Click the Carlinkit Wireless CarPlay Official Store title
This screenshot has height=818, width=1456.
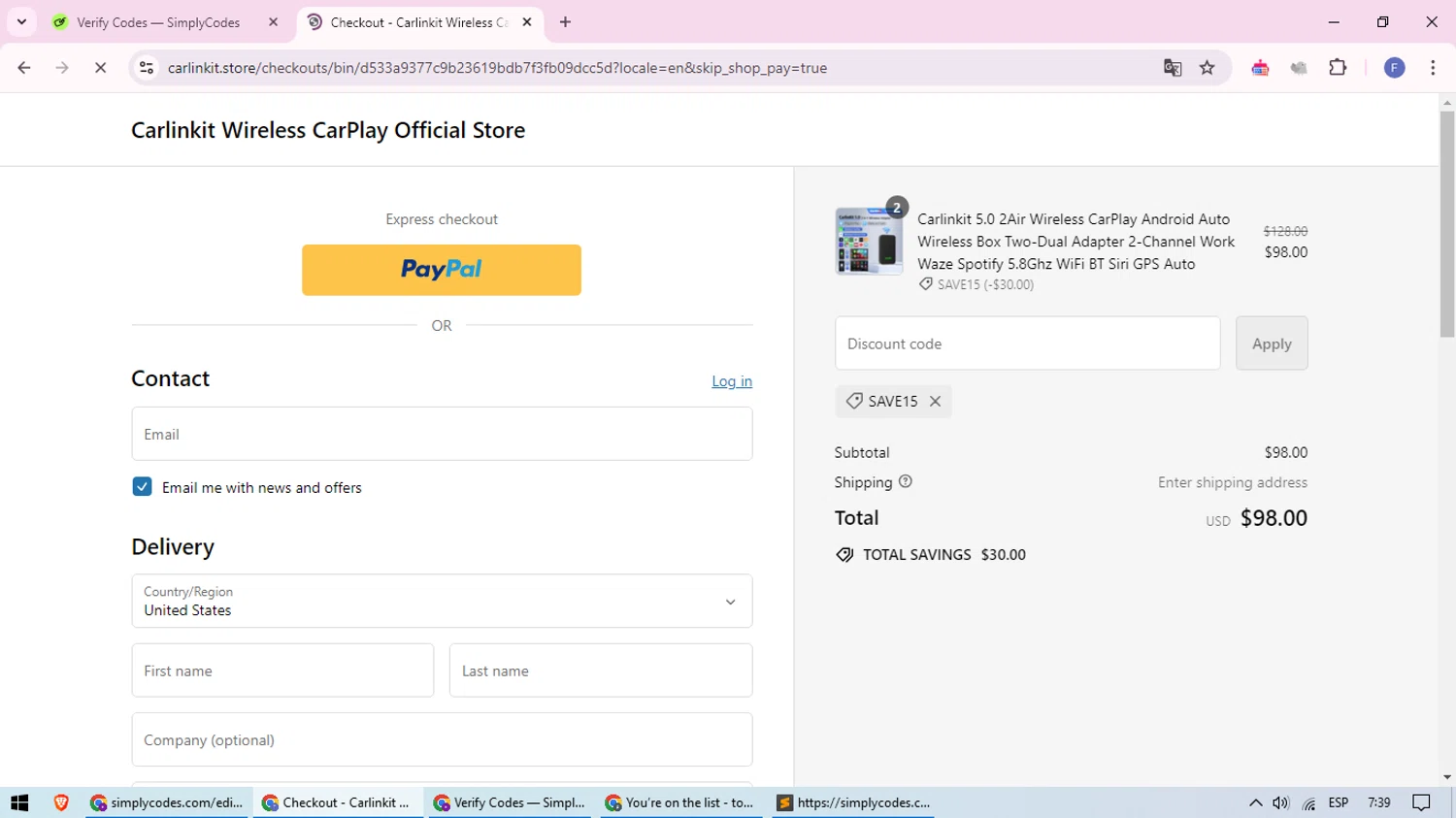point(328,130)
